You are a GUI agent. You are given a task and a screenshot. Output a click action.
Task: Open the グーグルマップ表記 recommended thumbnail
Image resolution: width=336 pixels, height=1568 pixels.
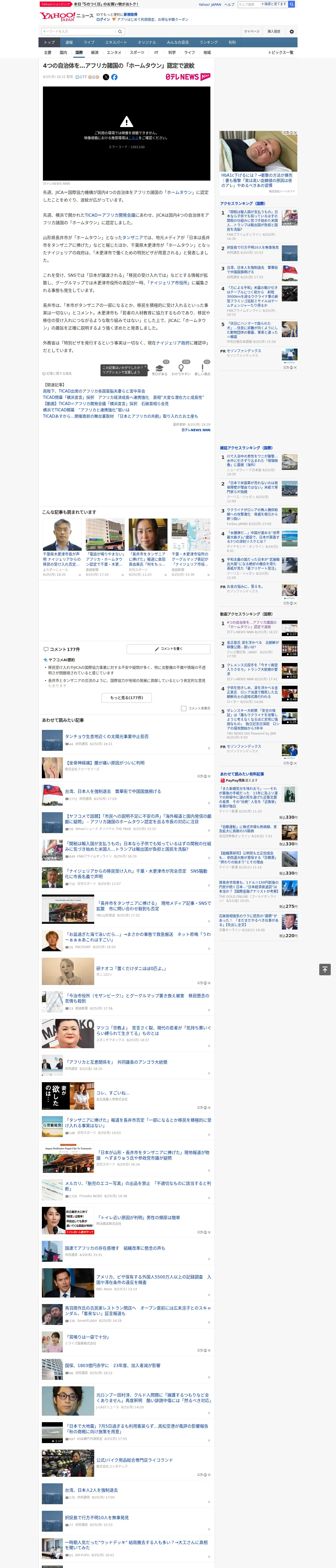point(191,534)
